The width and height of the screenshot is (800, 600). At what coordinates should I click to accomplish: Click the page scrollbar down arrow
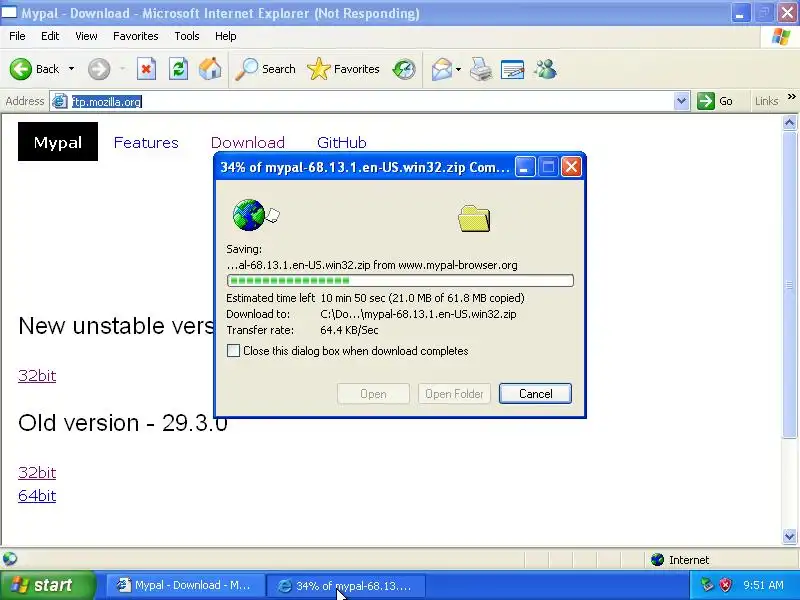pos(789,536)
